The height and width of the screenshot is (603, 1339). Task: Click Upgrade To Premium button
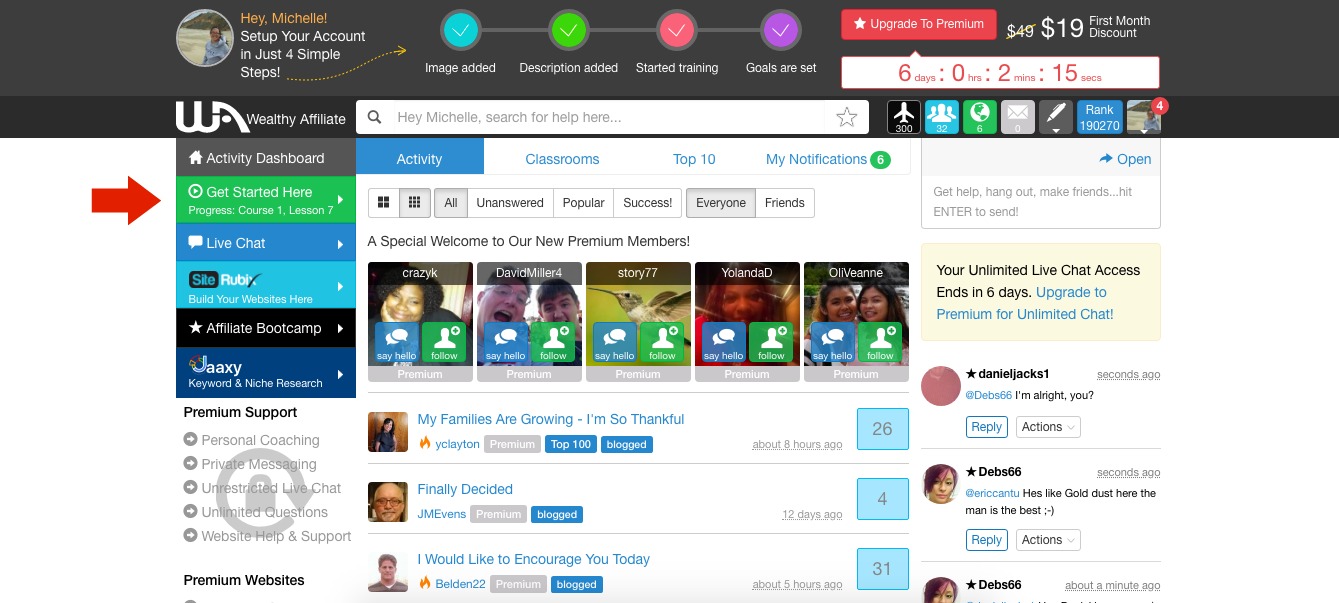pos(918,24)
